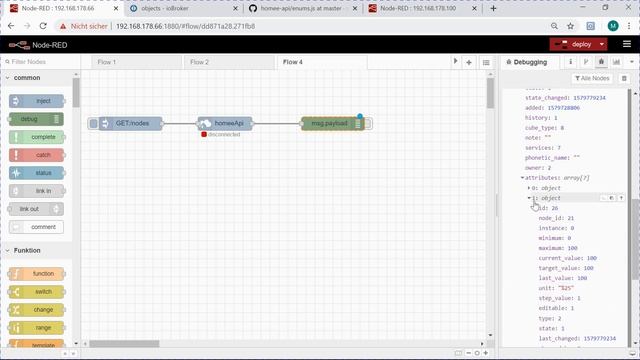Image resolution: width=640 pixels, height=360 pixels.
Task: Open the Alle Nodes filter button
Action: [592, 78]
